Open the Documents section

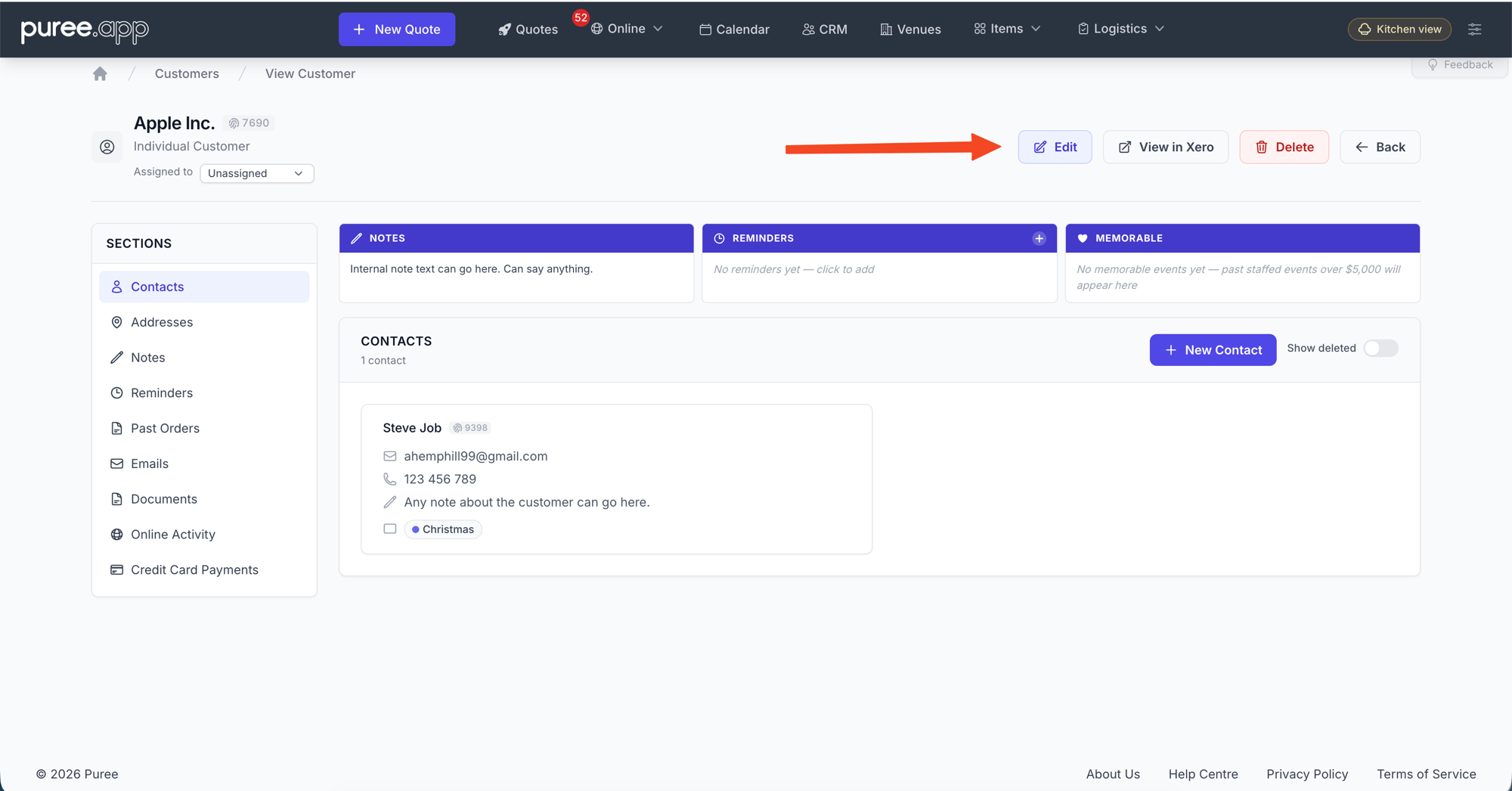[204, 499]
